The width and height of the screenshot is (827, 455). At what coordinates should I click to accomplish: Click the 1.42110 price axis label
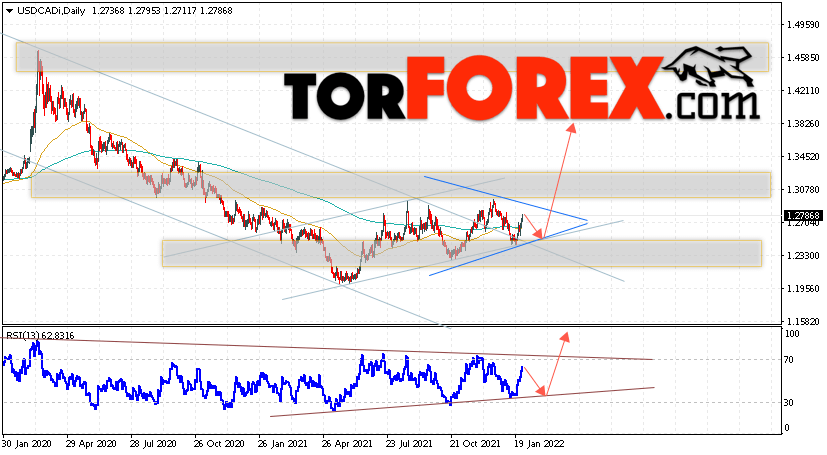point(803,91)
